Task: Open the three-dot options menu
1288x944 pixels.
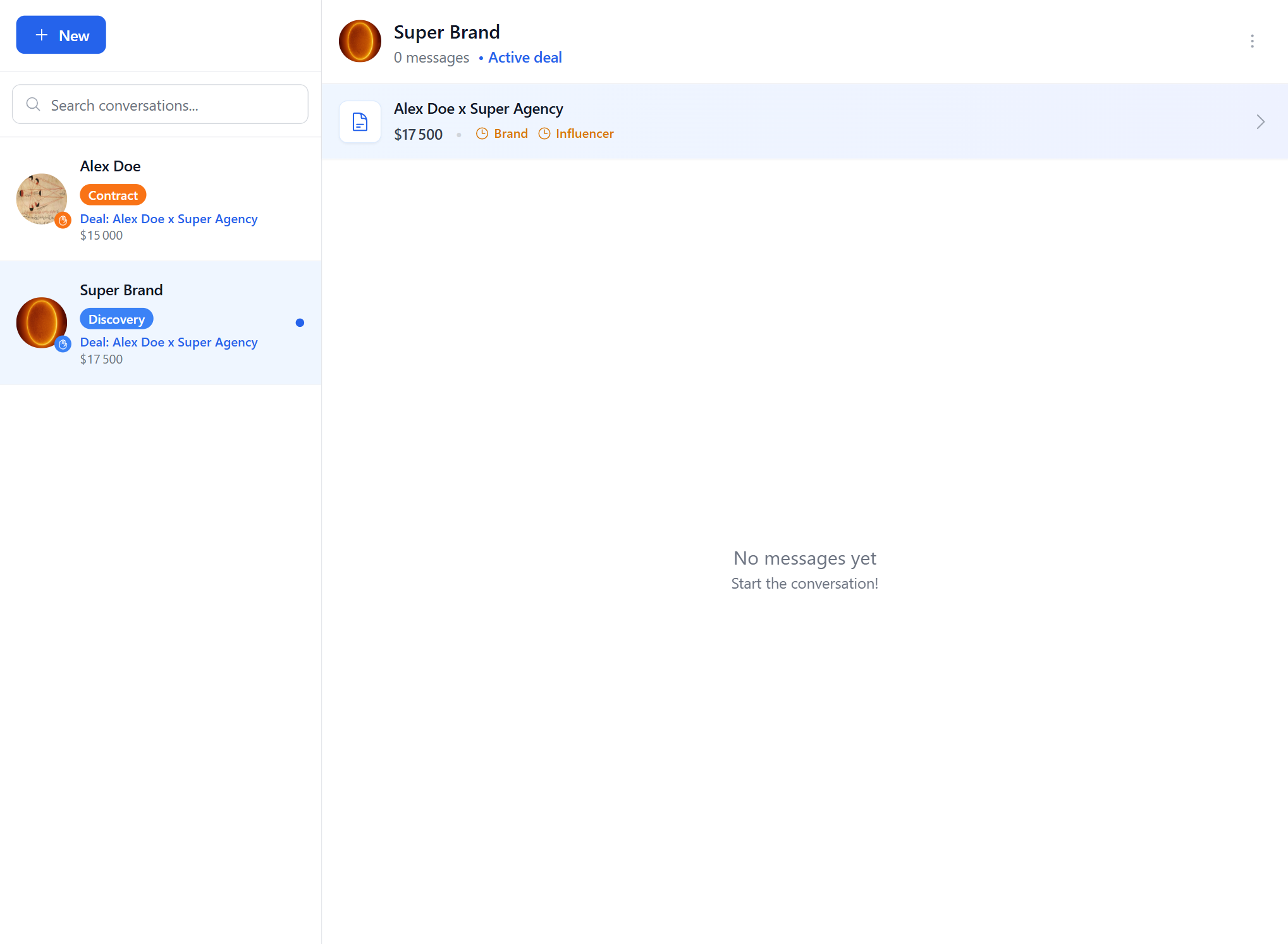Action: click(x=1252, y=41)
